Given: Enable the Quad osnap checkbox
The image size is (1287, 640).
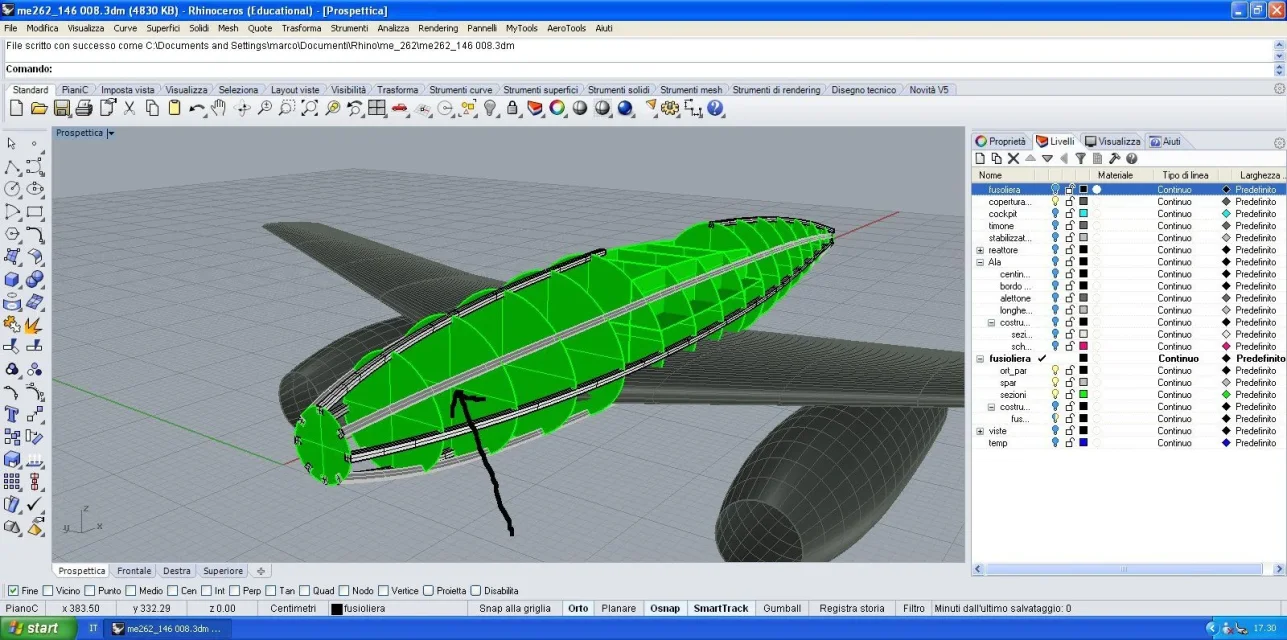Looking at the screenshot, I should pyautogui.click(x=305, y=591).
